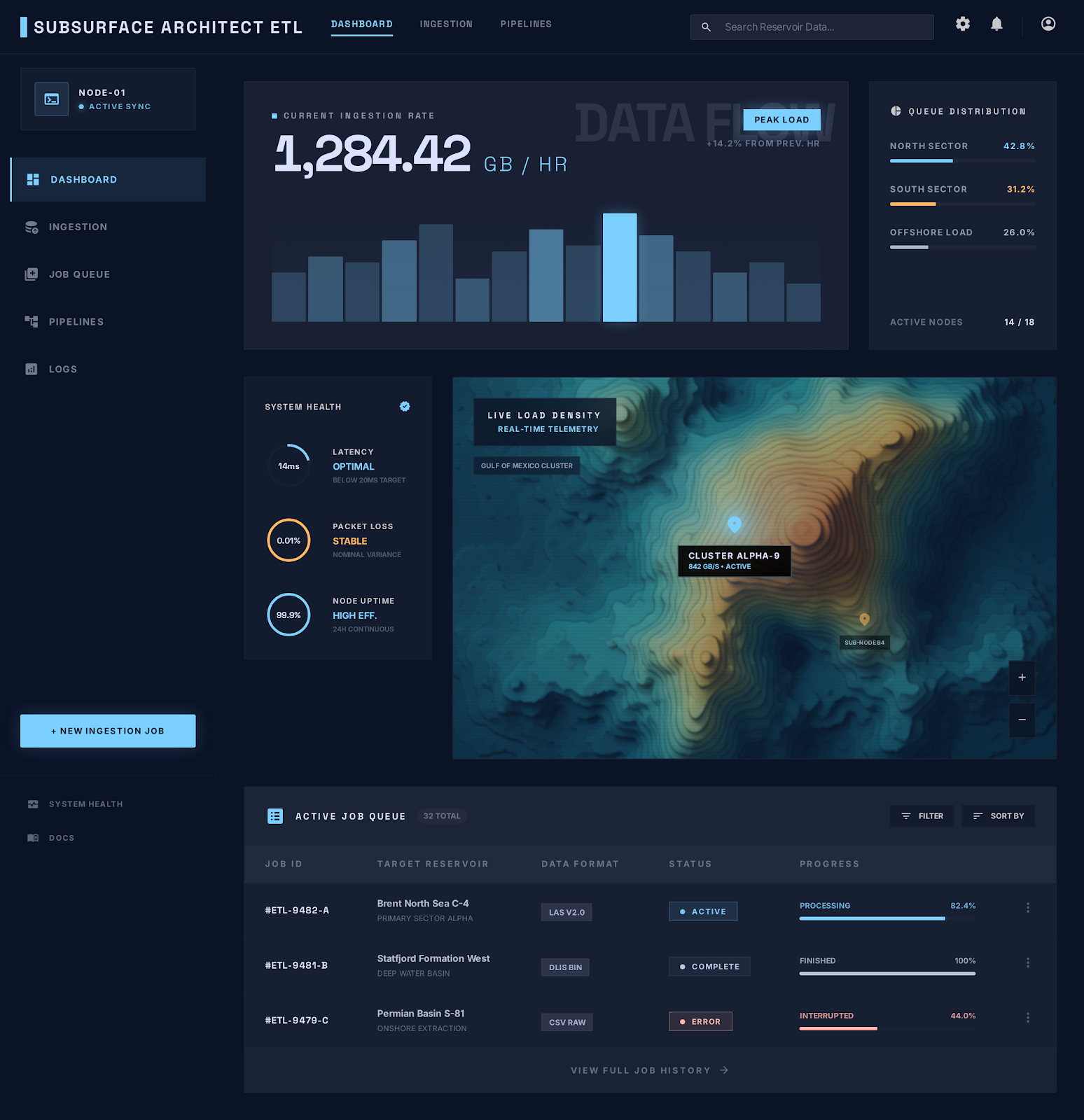1084x1120 pixels.
Task: Switch to the Ingestion top tab
Action: [x=446, y=24]
